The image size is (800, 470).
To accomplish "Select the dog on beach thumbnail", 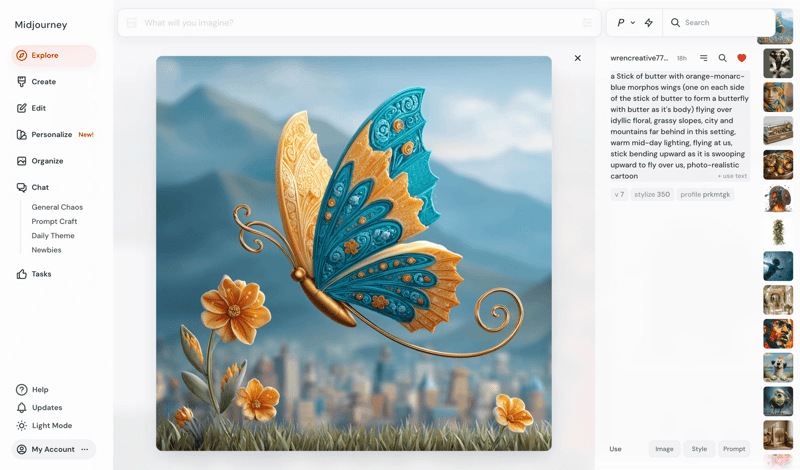I will click(x=778, y=367).
